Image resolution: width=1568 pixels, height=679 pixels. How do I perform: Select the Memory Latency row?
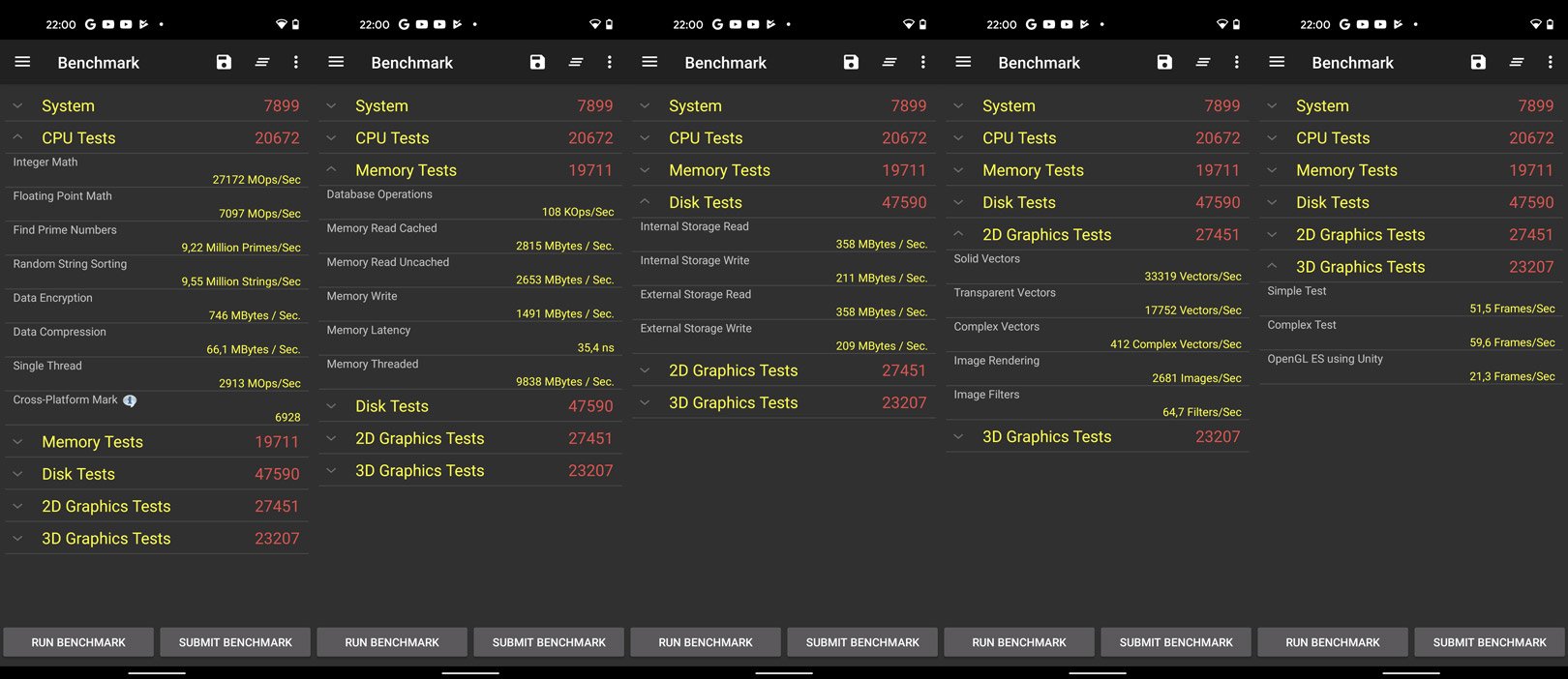470,339
